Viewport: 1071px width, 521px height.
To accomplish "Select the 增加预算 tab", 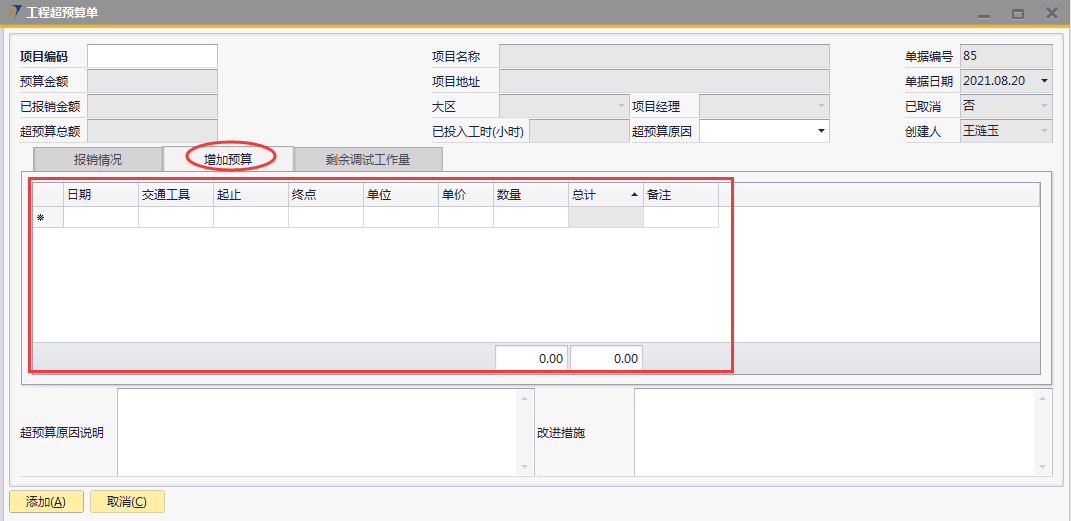I will 228,159.
